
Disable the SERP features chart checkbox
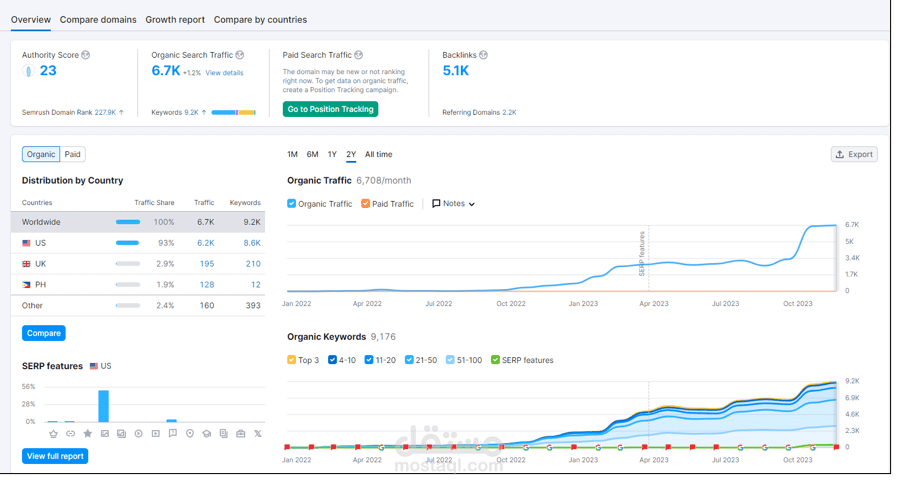coord(495,360)
